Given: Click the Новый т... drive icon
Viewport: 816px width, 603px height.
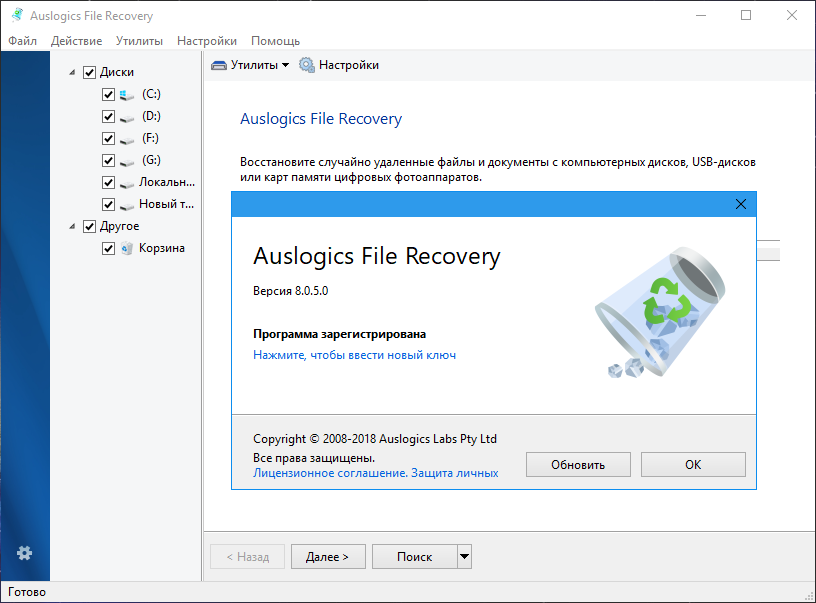Looking at the screenshot, I should click(x=126, y=206).
